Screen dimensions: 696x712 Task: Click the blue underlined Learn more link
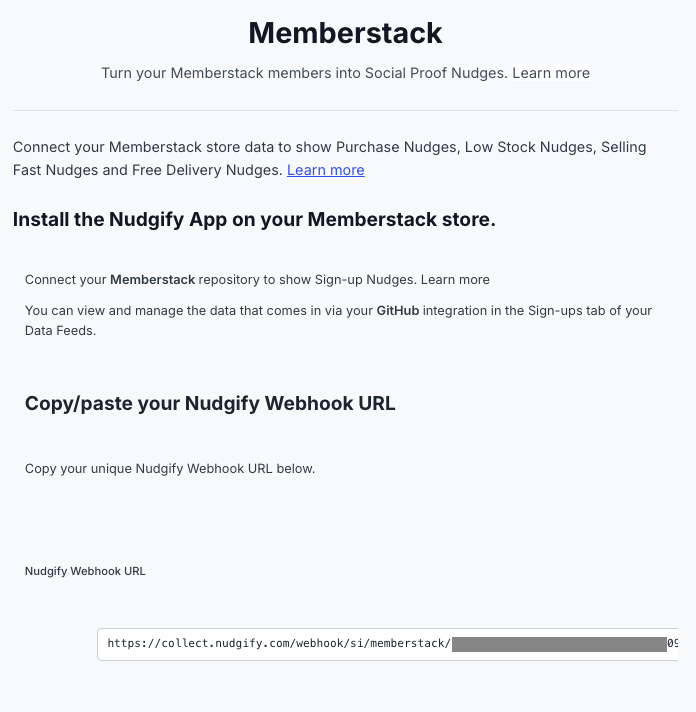[326, 170]
